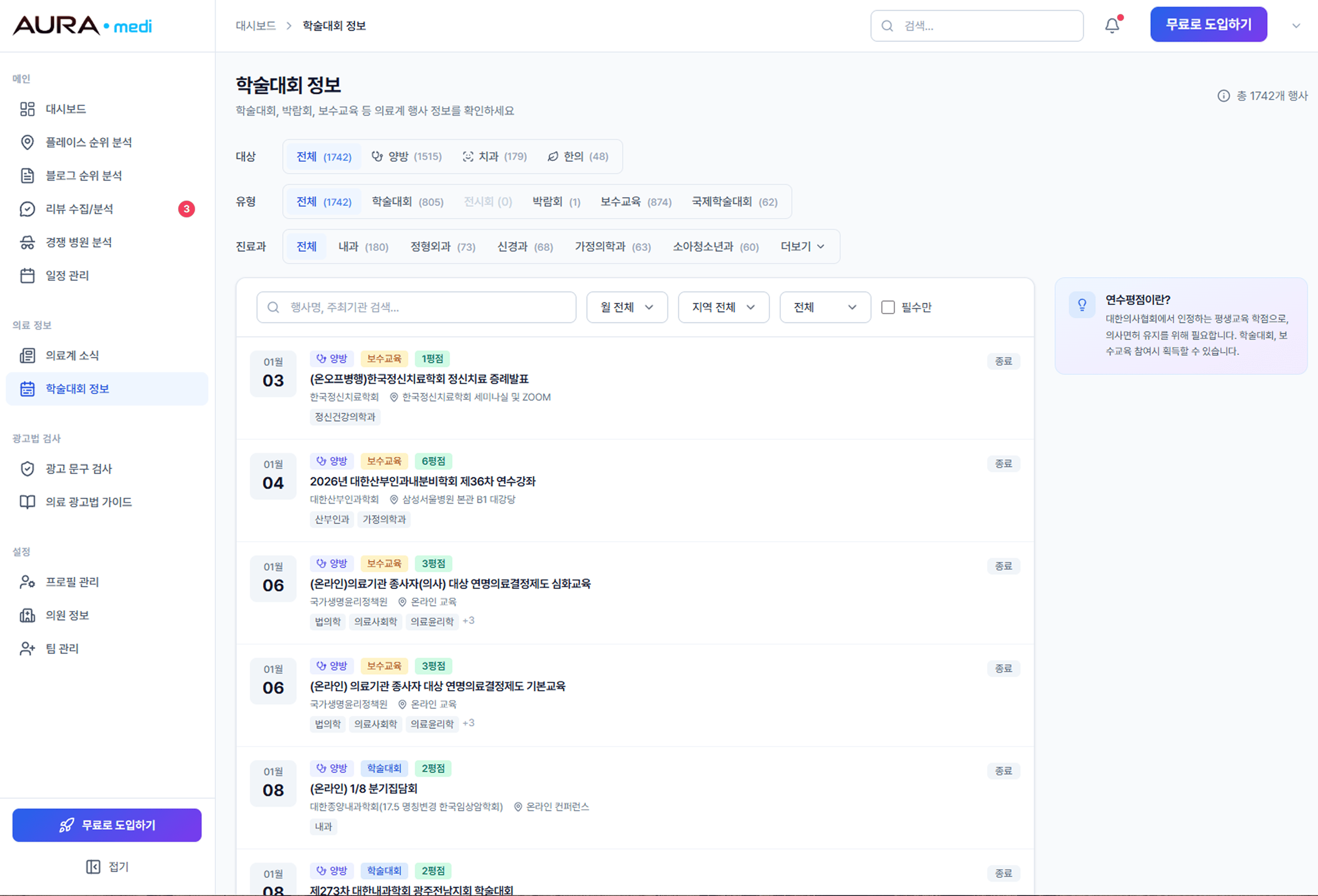
Task: Open 대한산부인과내분비학회 제36차 연수강좌 event
Action: (422, 481)
